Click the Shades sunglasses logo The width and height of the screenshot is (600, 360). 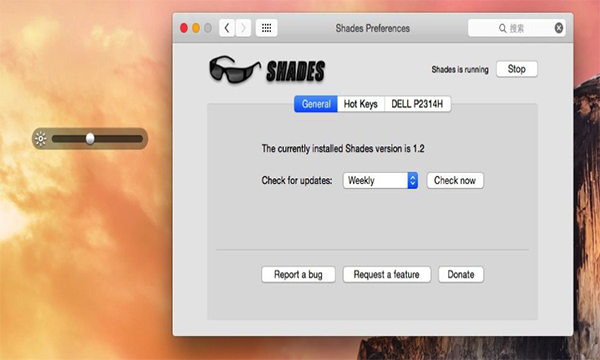click(234, 70)
